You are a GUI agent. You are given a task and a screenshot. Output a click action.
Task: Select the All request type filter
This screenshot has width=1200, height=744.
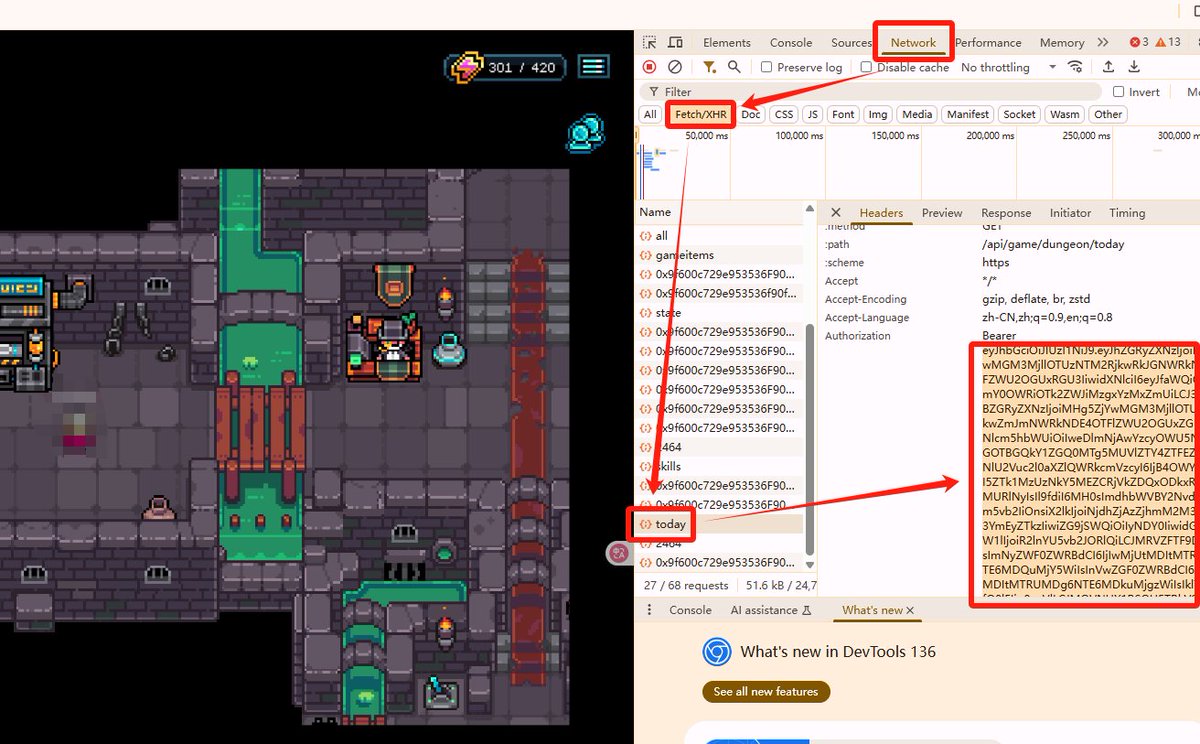[x=650, y=114]
